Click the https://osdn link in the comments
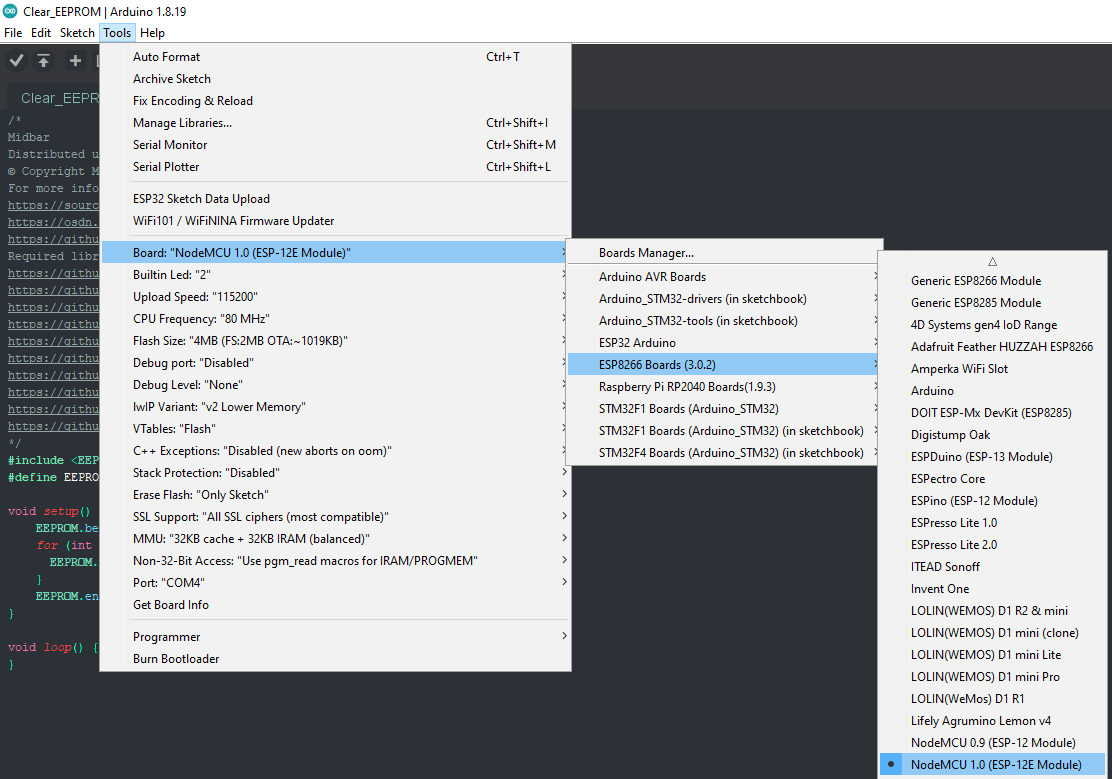The width and height of the screenshot is (1112, 779). click(52, 221)
